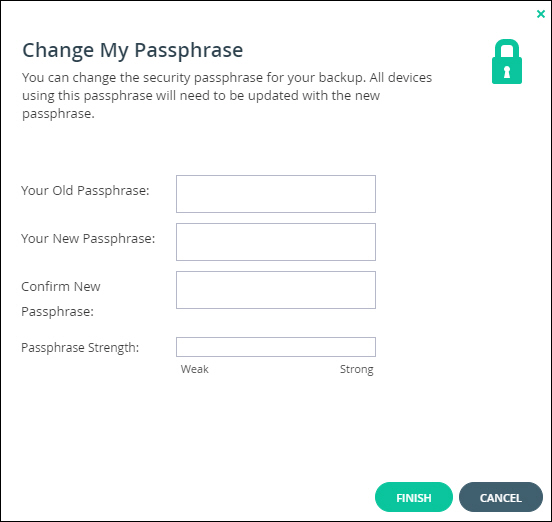Close the dialog with the green X
The height and width of the screenshot is (522, 552).
(541, 14)
